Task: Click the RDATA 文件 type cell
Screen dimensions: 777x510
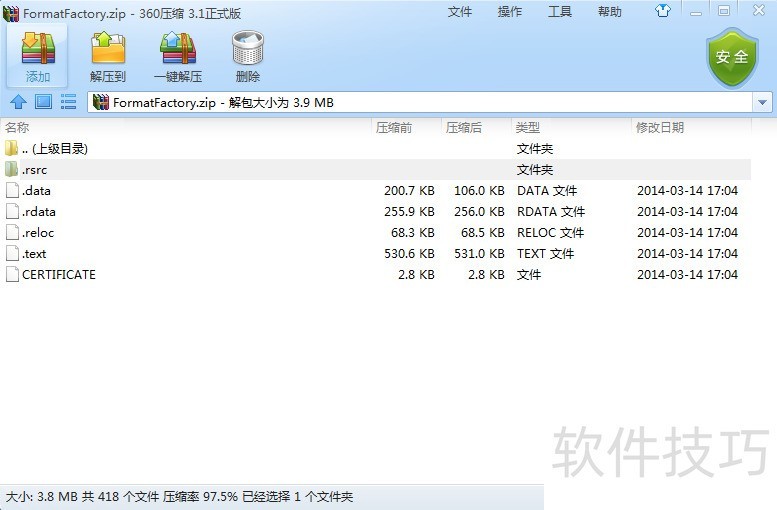Action: tap(551, 212)
